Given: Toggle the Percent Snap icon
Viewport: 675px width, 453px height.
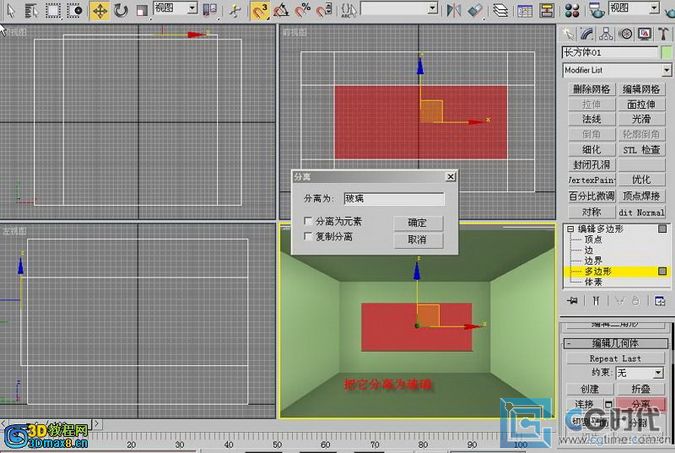Looking at the screenshot, I should tap(303, 10).
